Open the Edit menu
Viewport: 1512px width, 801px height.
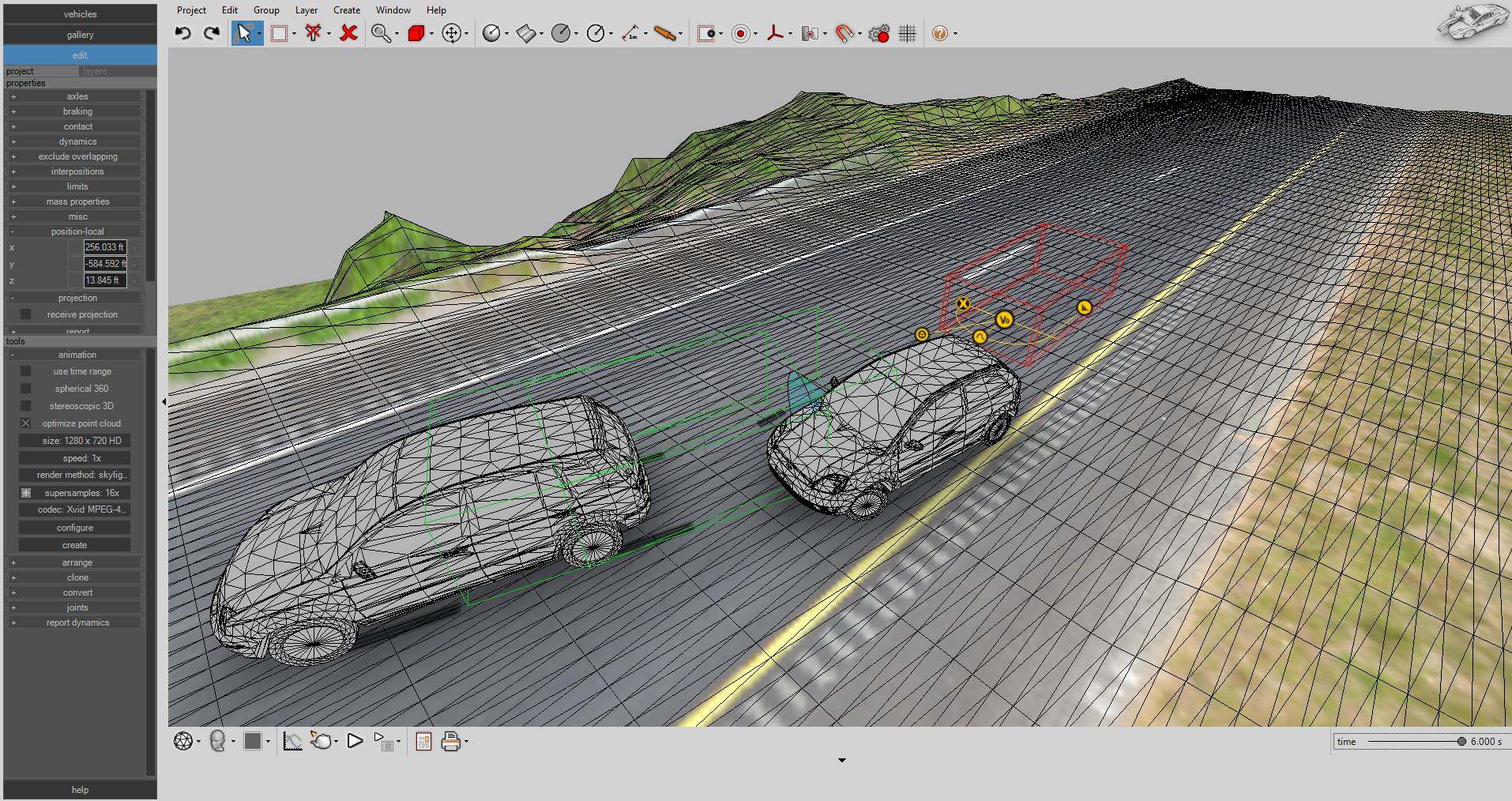[230, 10]
